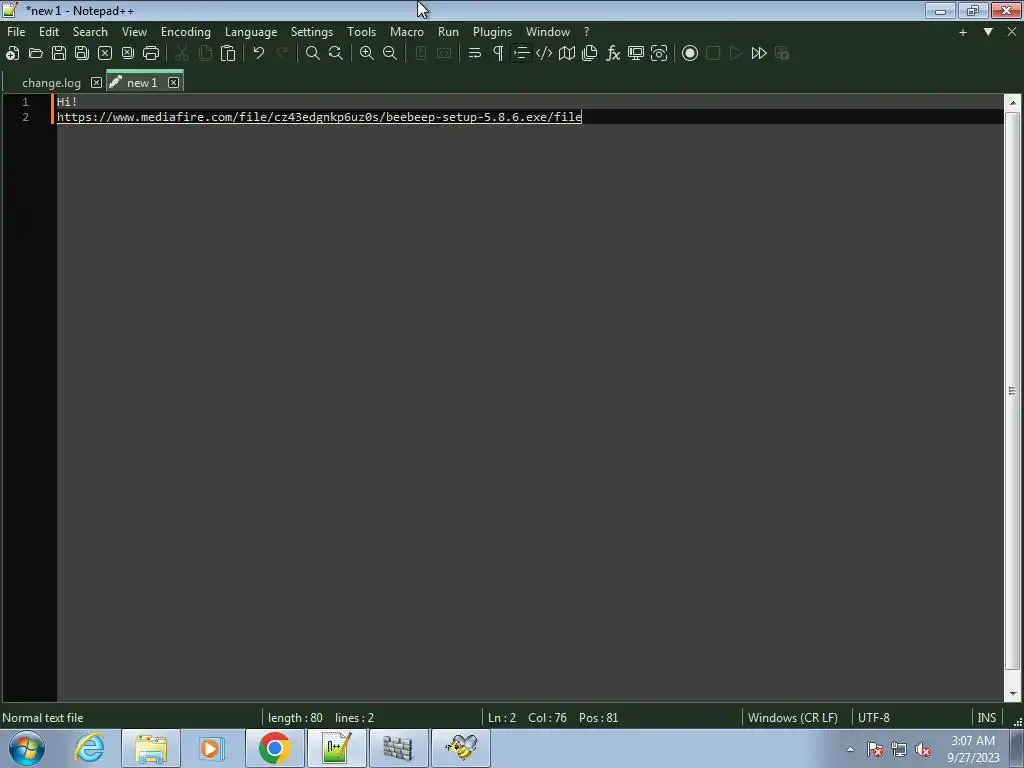This screenshot has width=1024, height=768.
Task: Click the Save All icon
Action: pyautogui.click(x=82, y=54)
